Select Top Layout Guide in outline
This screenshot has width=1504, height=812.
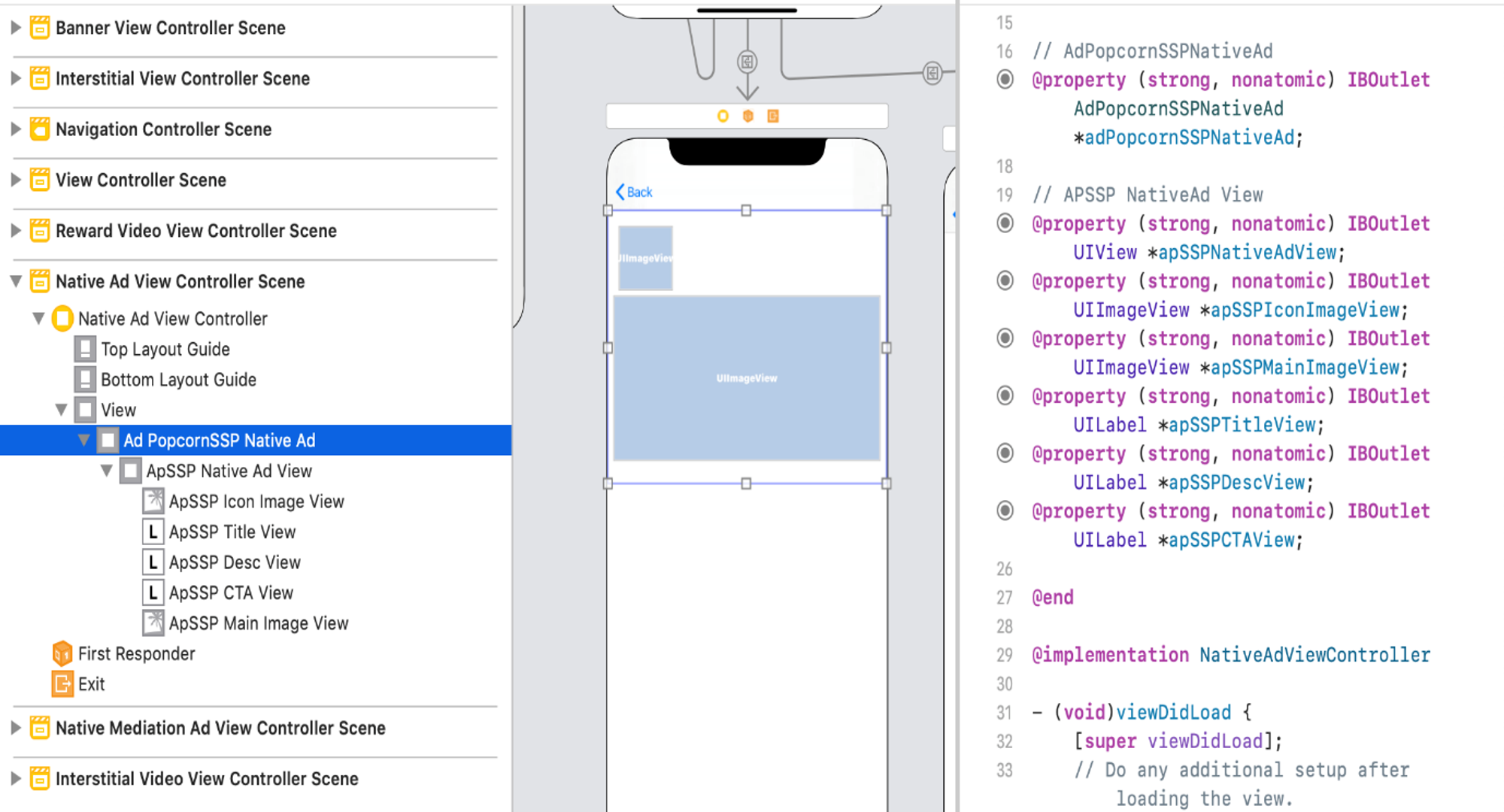(165, 349)
